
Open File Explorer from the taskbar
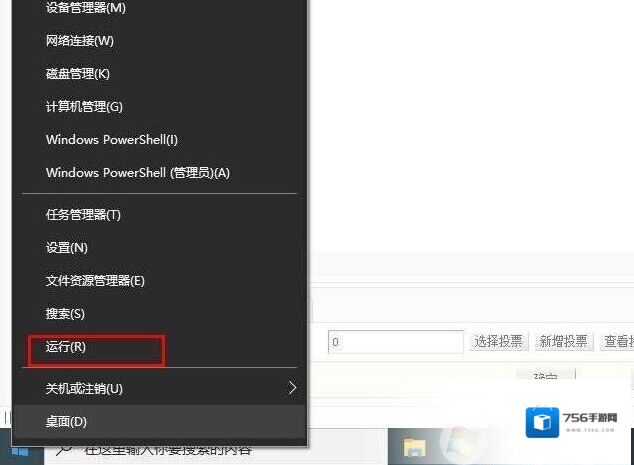(x=414, y=448)
